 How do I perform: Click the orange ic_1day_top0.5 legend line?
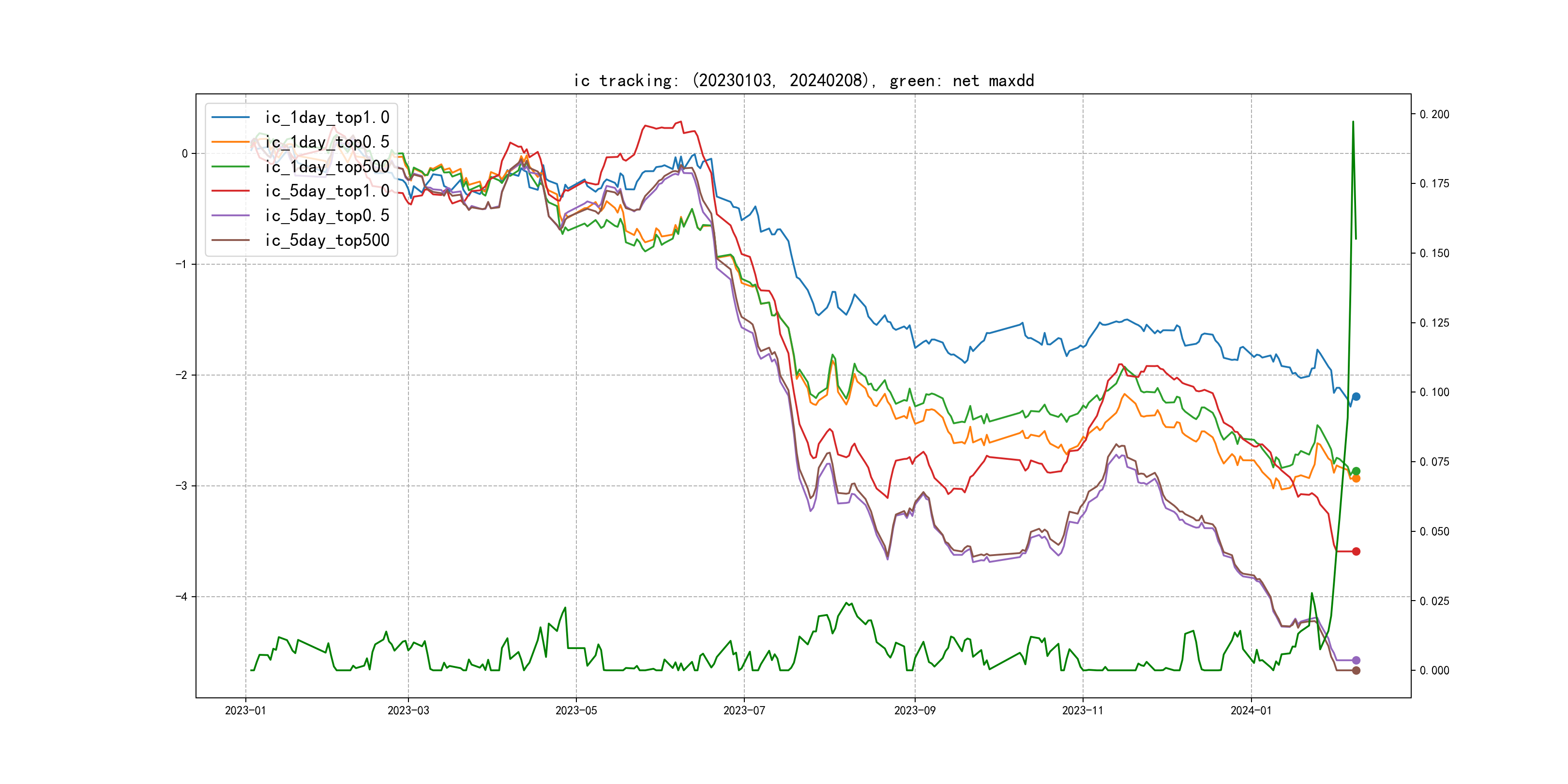click(x=230, y=142)
